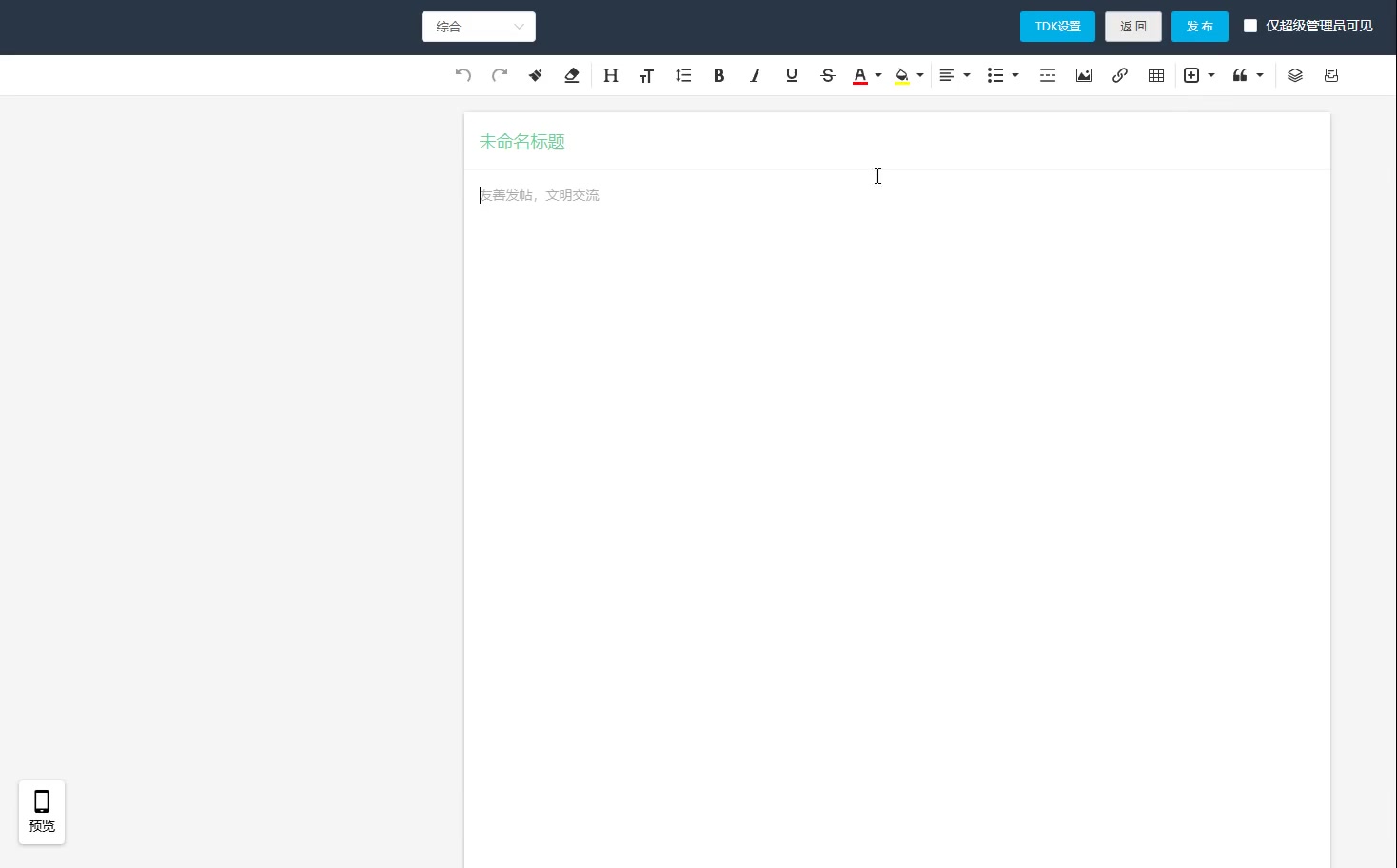Insert a hyperlink with link icon
The width and height of the screenshot is (1397, 868).
click(1120, 75)
